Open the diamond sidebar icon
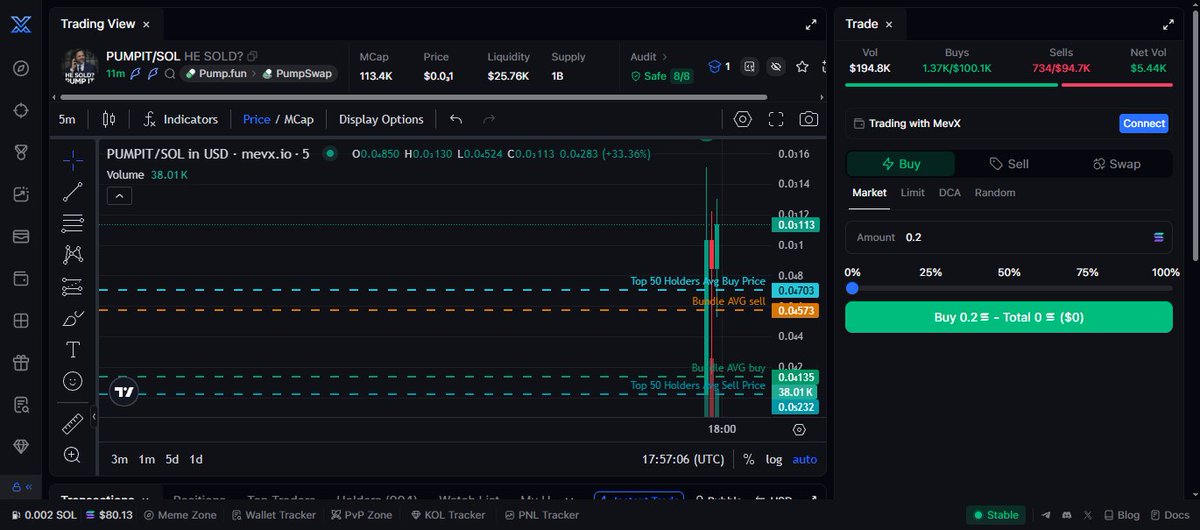 coord(21,446)
